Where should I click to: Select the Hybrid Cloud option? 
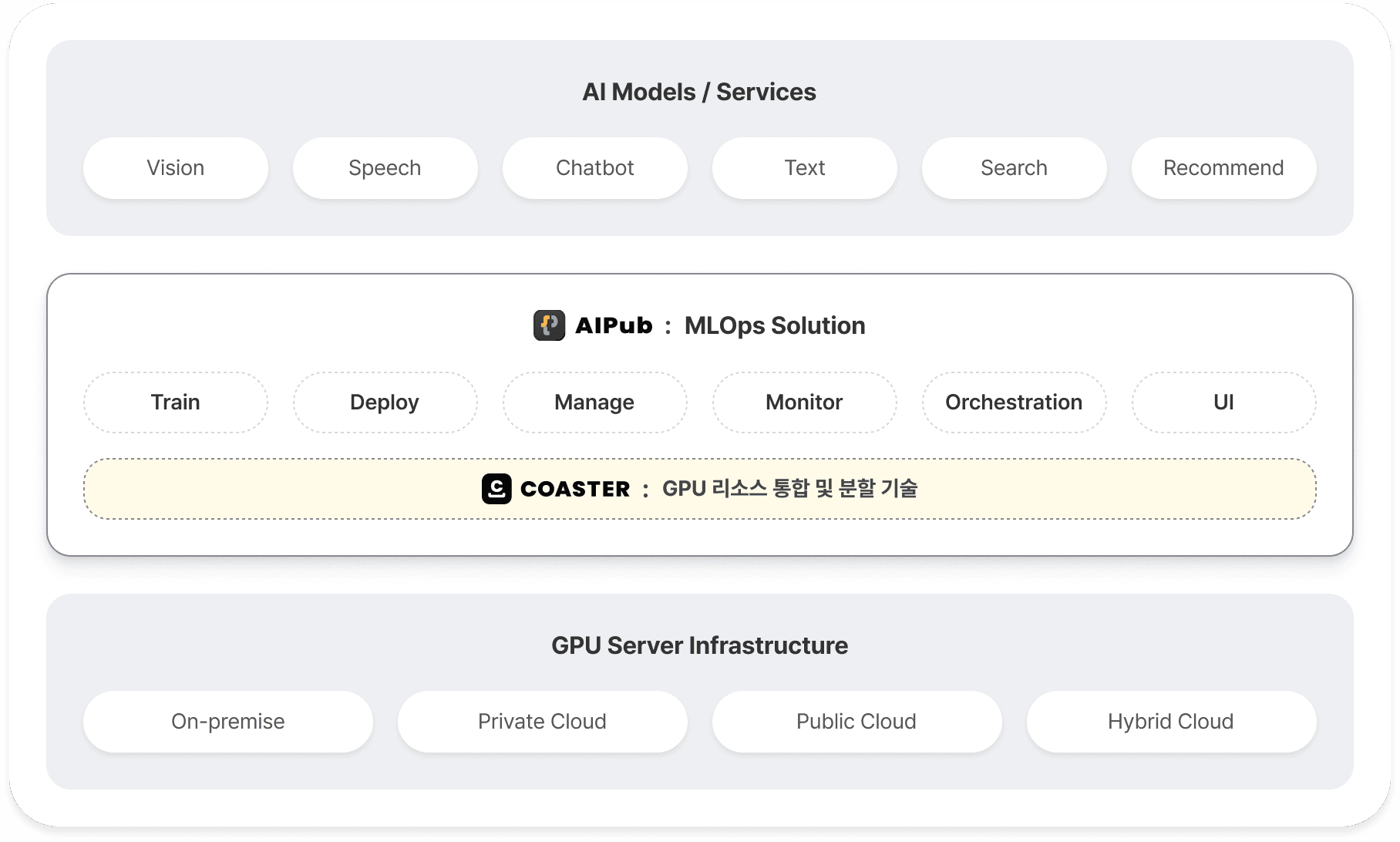coord(1171,722)
